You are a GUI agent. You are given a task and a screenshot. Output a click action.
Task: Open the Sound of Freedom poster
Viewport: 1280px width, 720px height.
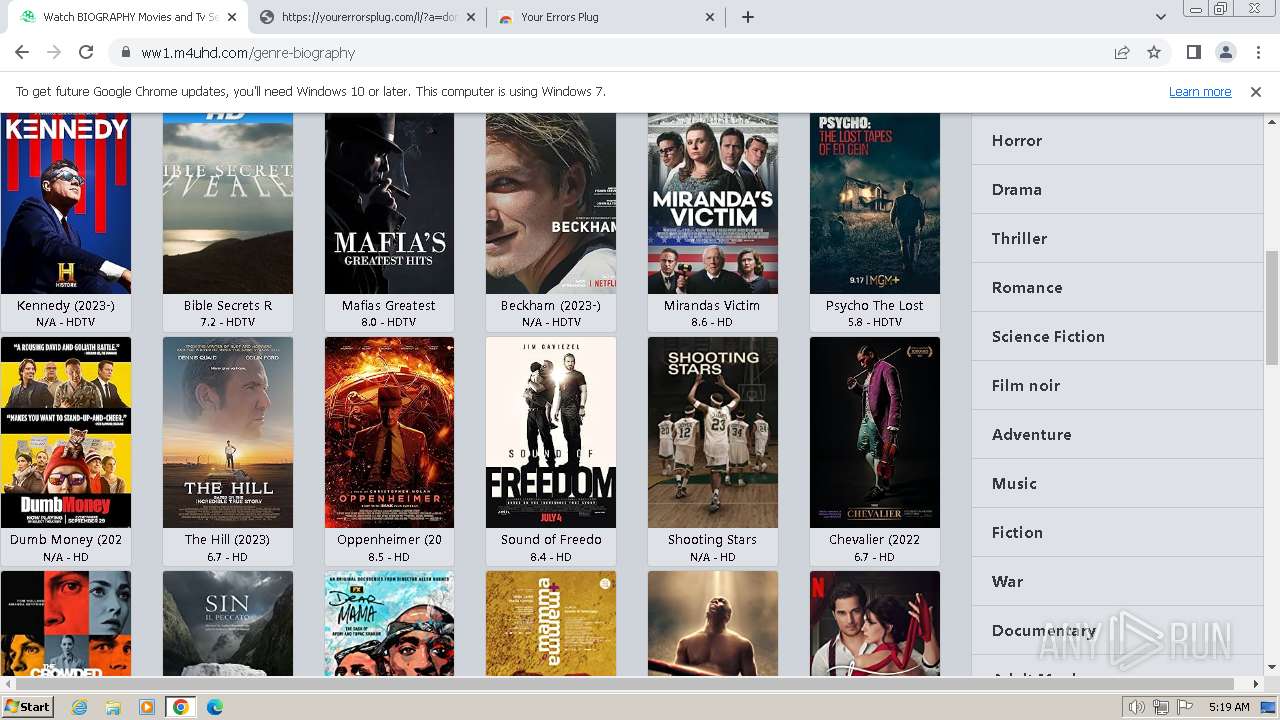click(x=551, y=432)
